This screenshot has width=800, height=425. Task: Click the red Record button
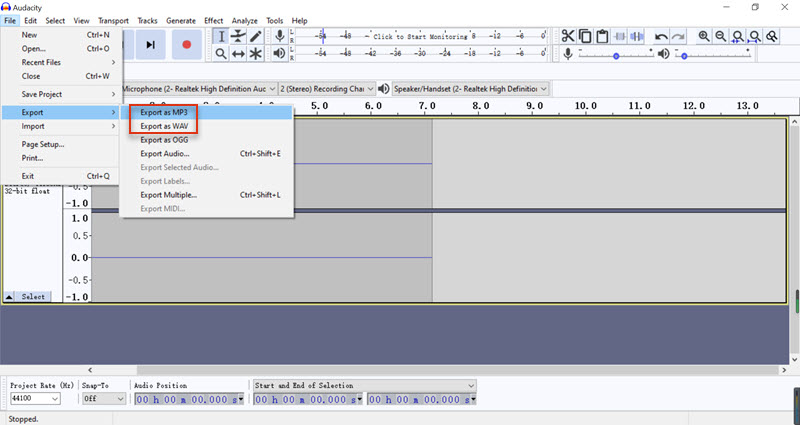(x=187, y=45)
